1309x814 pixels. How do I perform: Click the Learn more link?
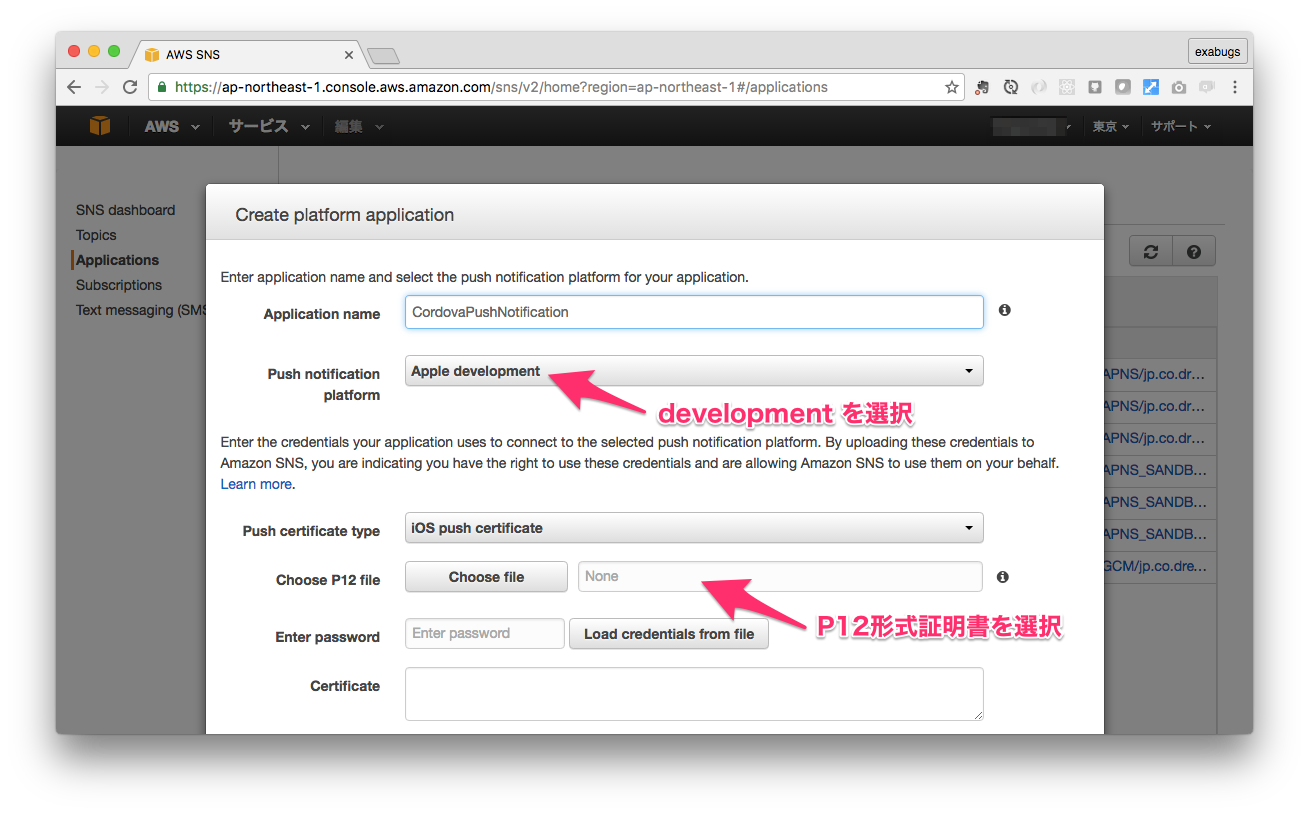256,484
